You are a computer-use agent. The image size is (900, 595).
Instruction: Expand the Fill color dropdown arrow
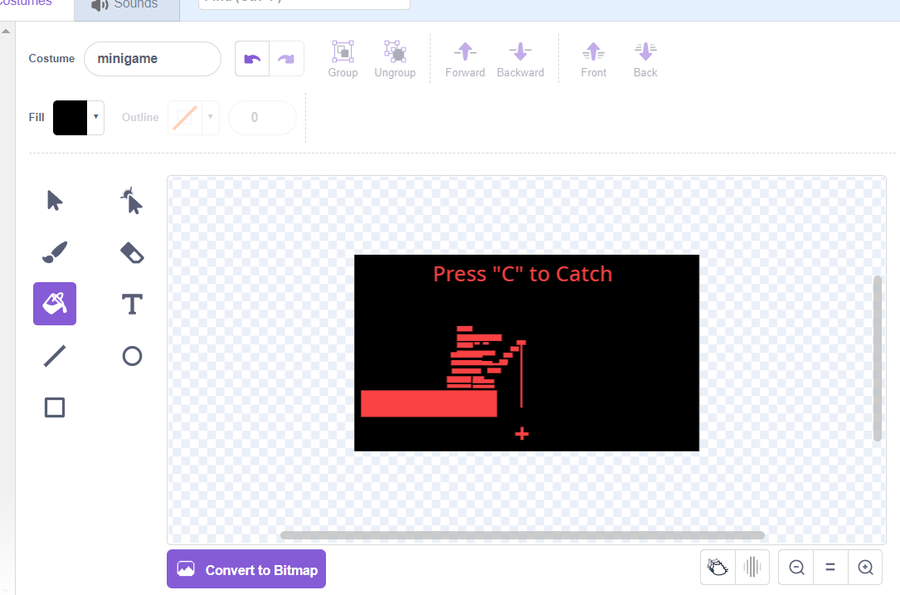click(x=96, y=116)
